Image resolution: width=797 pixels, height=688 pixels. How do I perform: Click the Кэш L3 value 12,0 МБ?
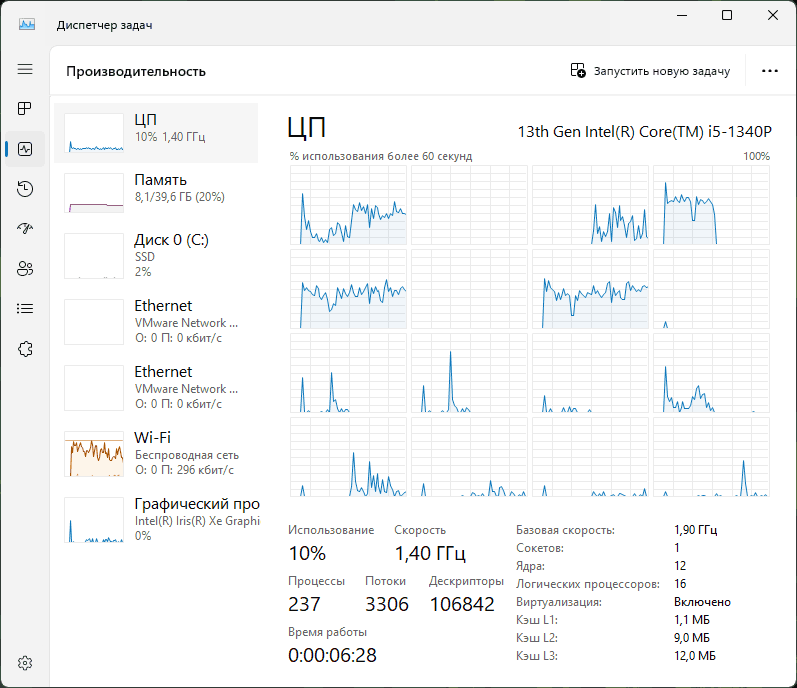pos(695,656)
